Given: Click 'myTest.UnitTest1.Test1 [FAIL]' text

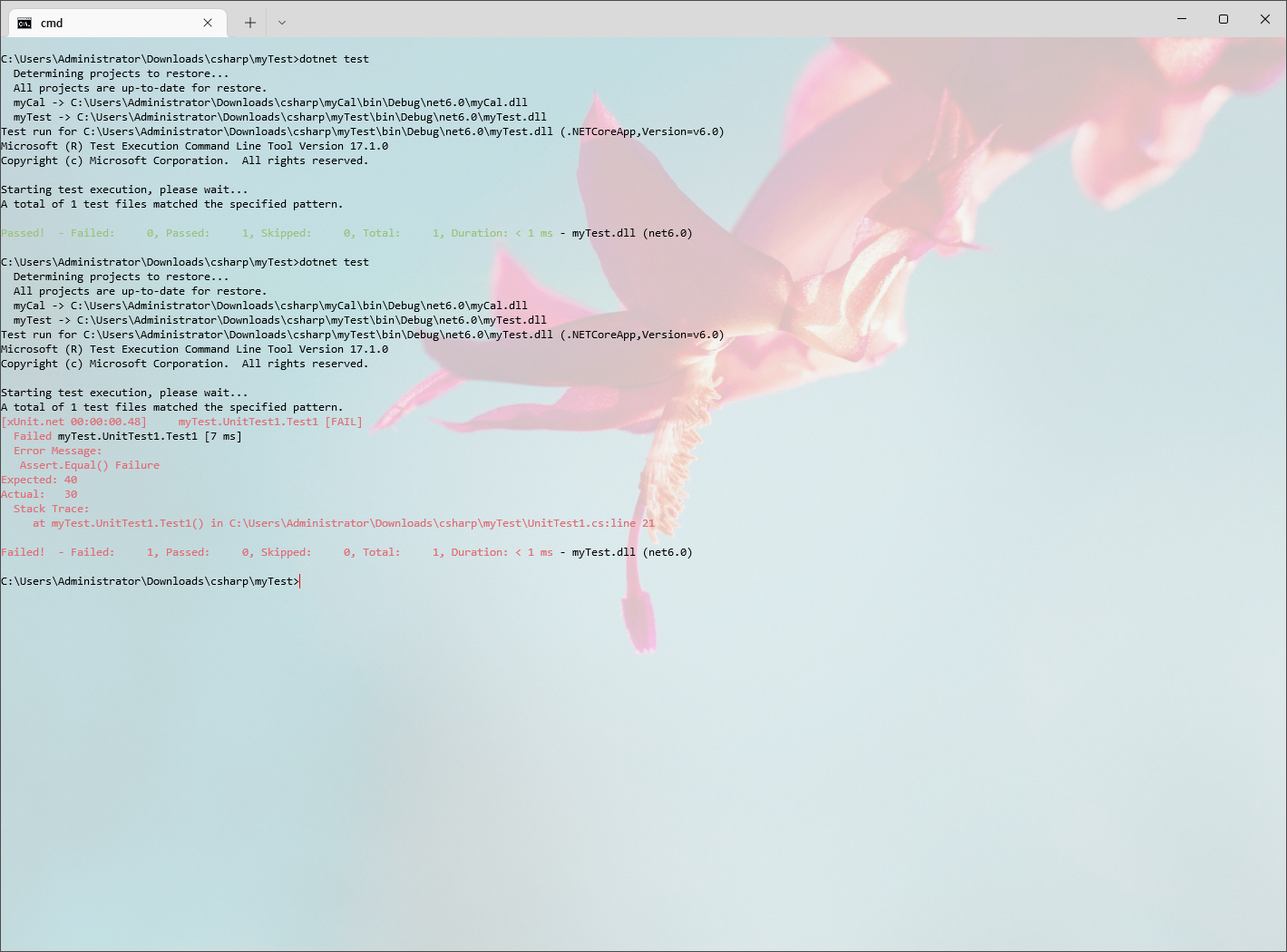Looking at the screenshot, I should 270,422.
